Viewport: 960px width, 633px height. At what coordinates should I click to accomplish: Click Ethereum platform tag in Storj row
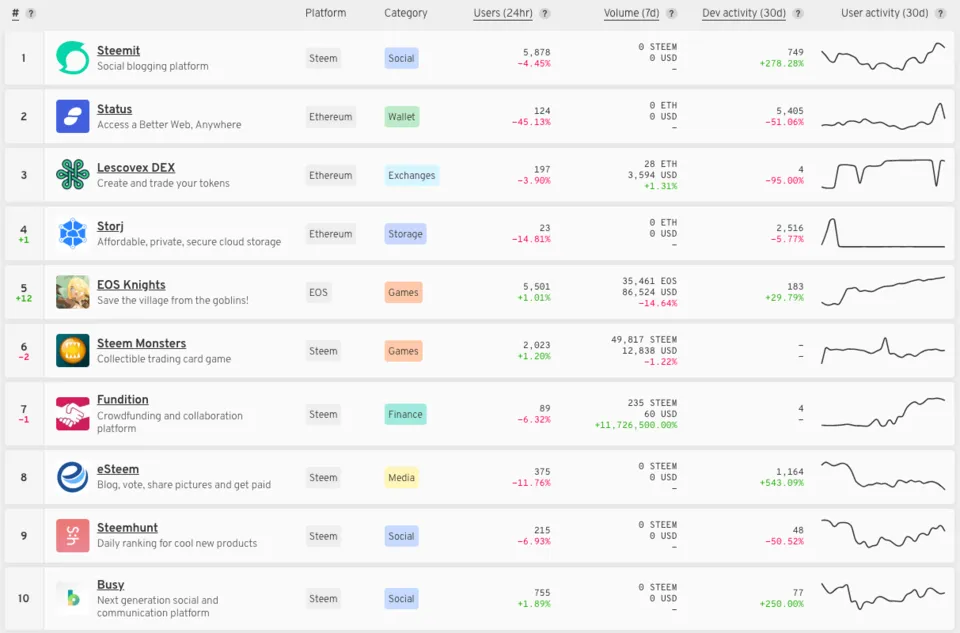(x=331, y=234)
